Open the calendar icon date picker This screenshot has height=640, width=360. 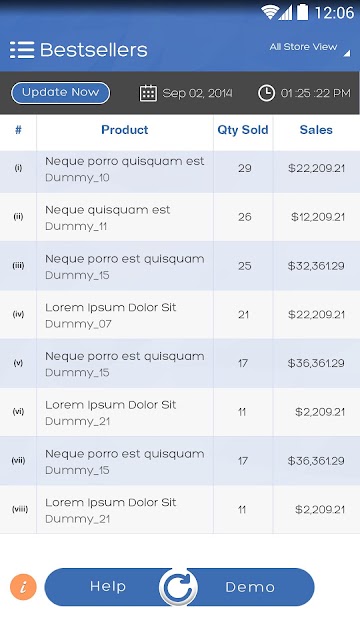(148, 93)
